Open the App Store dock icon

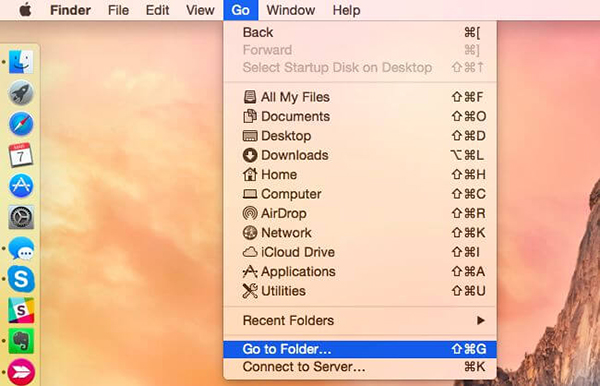pos(21,186)
